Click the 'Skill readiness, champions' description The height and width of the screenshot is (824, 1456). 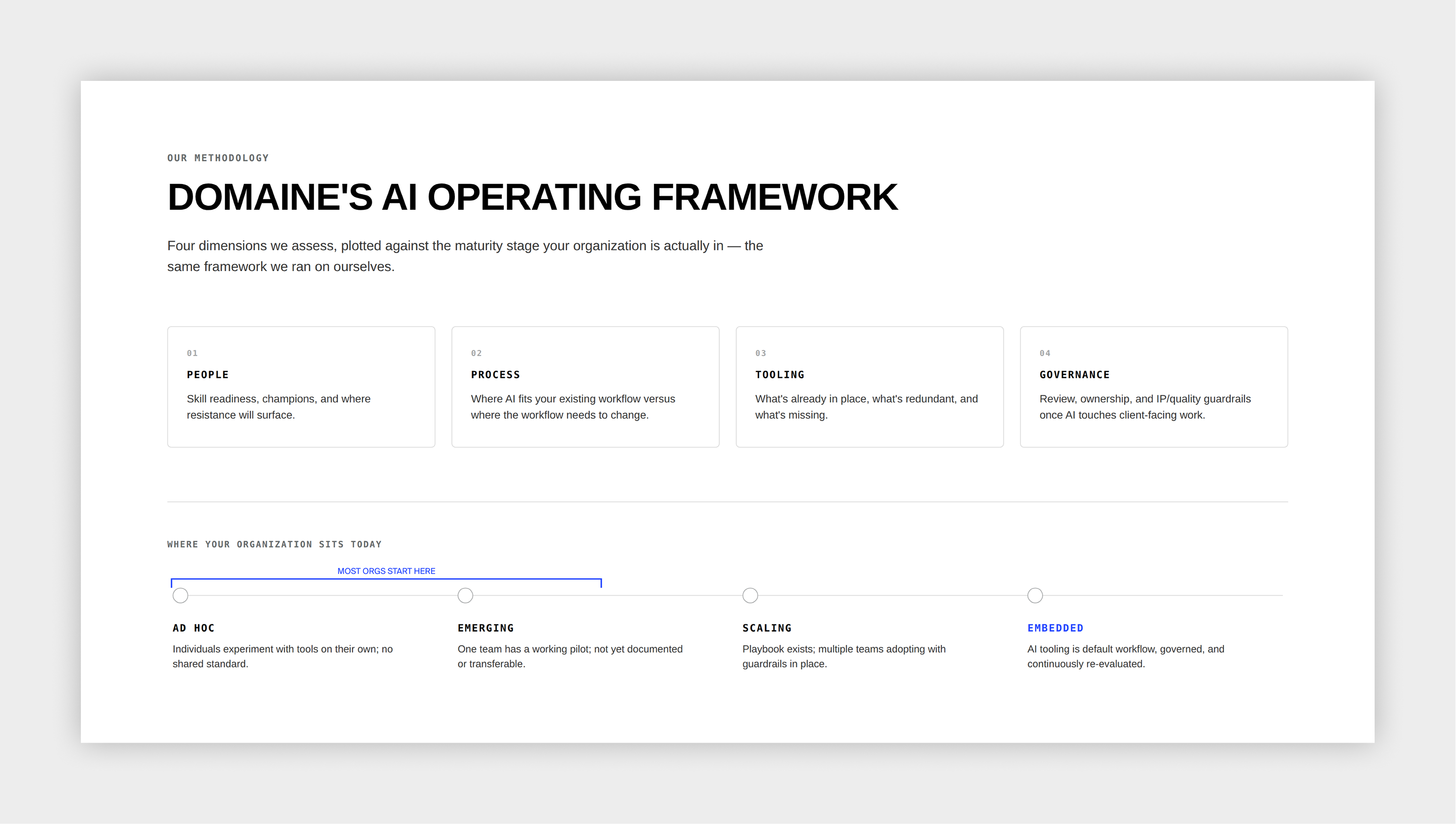click(x=279, y=407)
